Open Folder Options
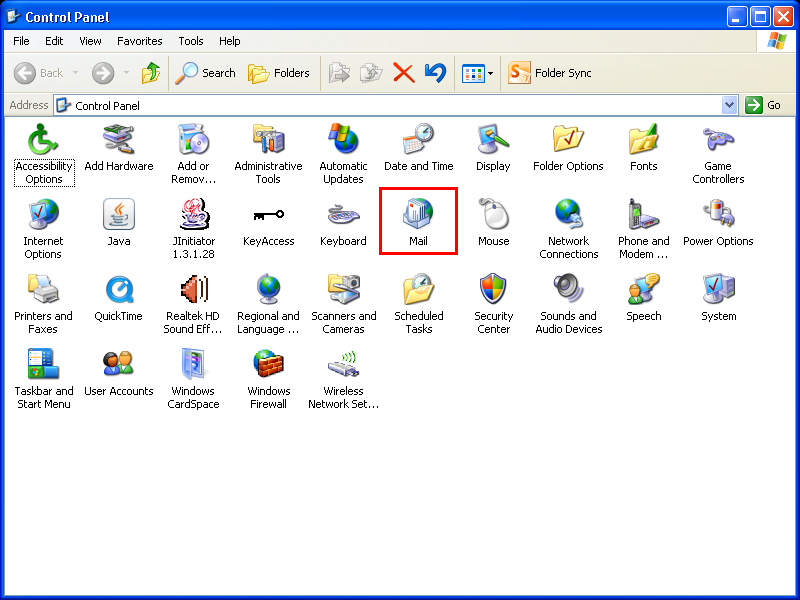The height and width of the screenshot is (600, 800). point(568,148)
